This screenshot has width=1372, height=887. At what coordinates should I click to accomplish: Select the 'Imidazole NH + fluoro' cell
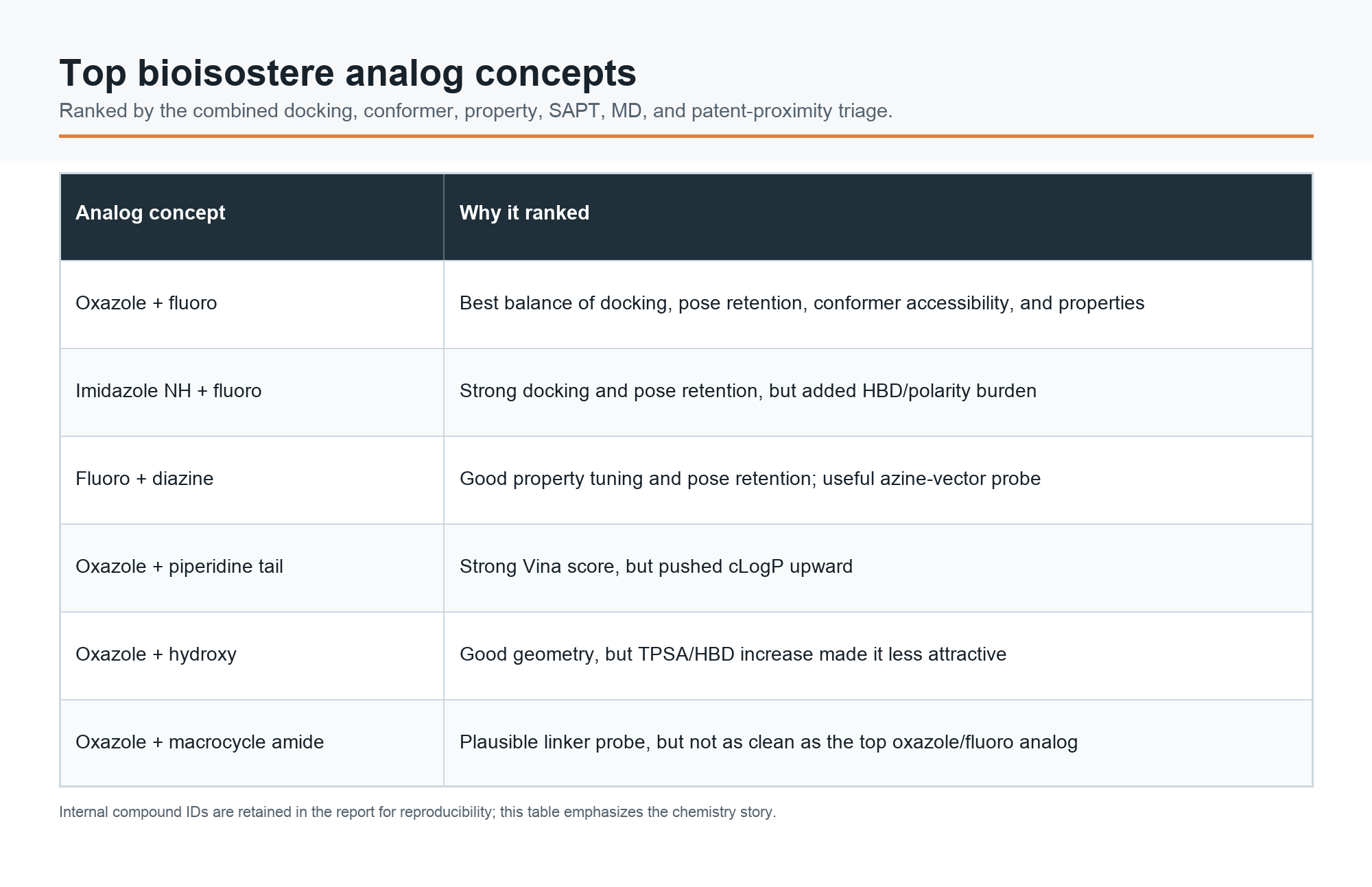[252, 392]
